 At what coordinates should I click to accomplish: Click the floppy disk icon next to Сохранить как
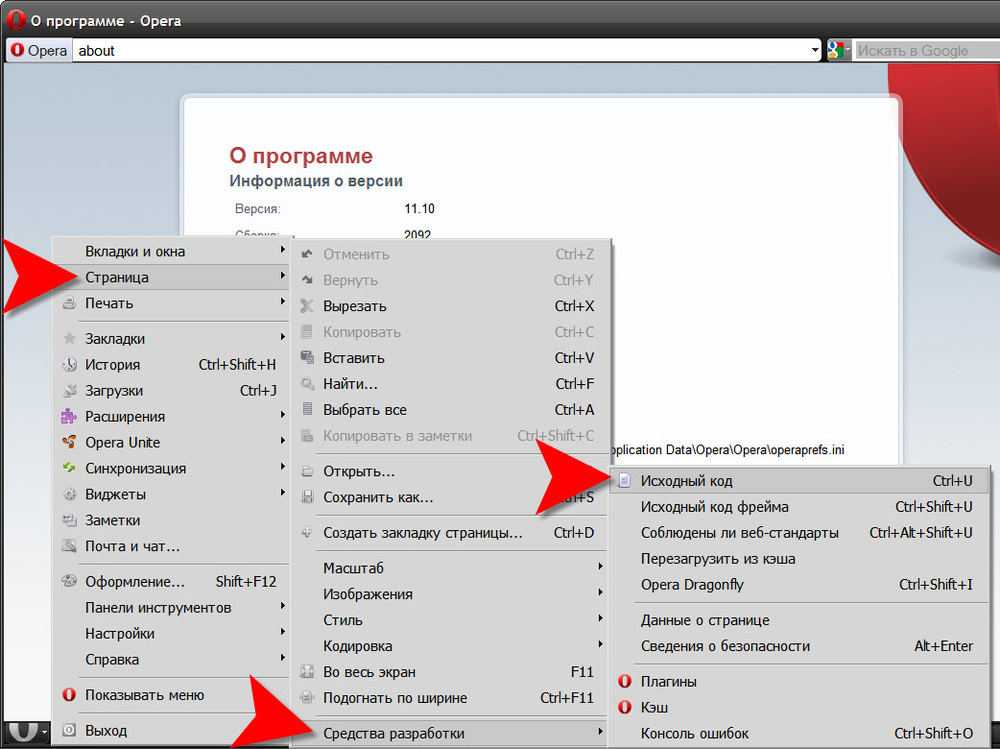[307, 497]
